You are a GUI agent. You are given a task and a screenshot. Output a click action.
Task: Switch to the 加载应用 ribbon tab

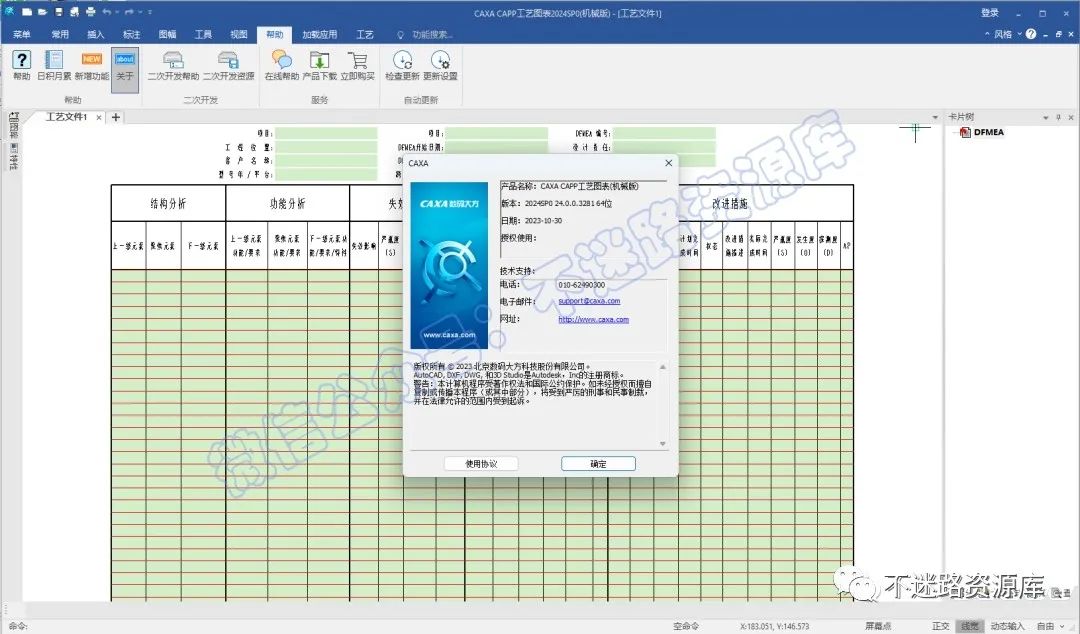(x=320, y=34)
